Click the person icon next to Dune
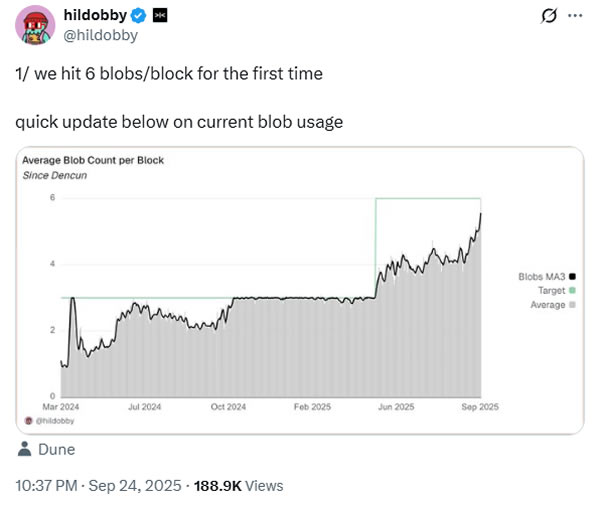 coord(25,450)
